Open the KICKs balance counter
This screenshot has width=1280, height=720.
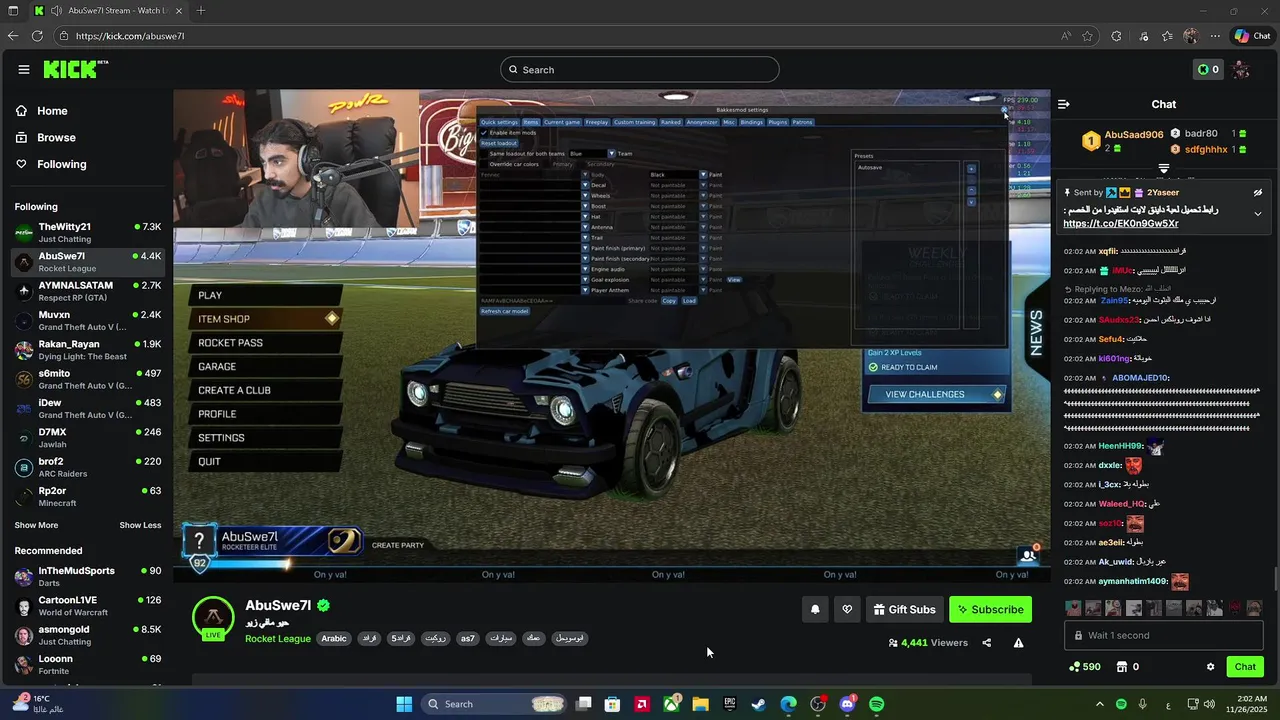pyautogui.click(x=1208, y=69)
